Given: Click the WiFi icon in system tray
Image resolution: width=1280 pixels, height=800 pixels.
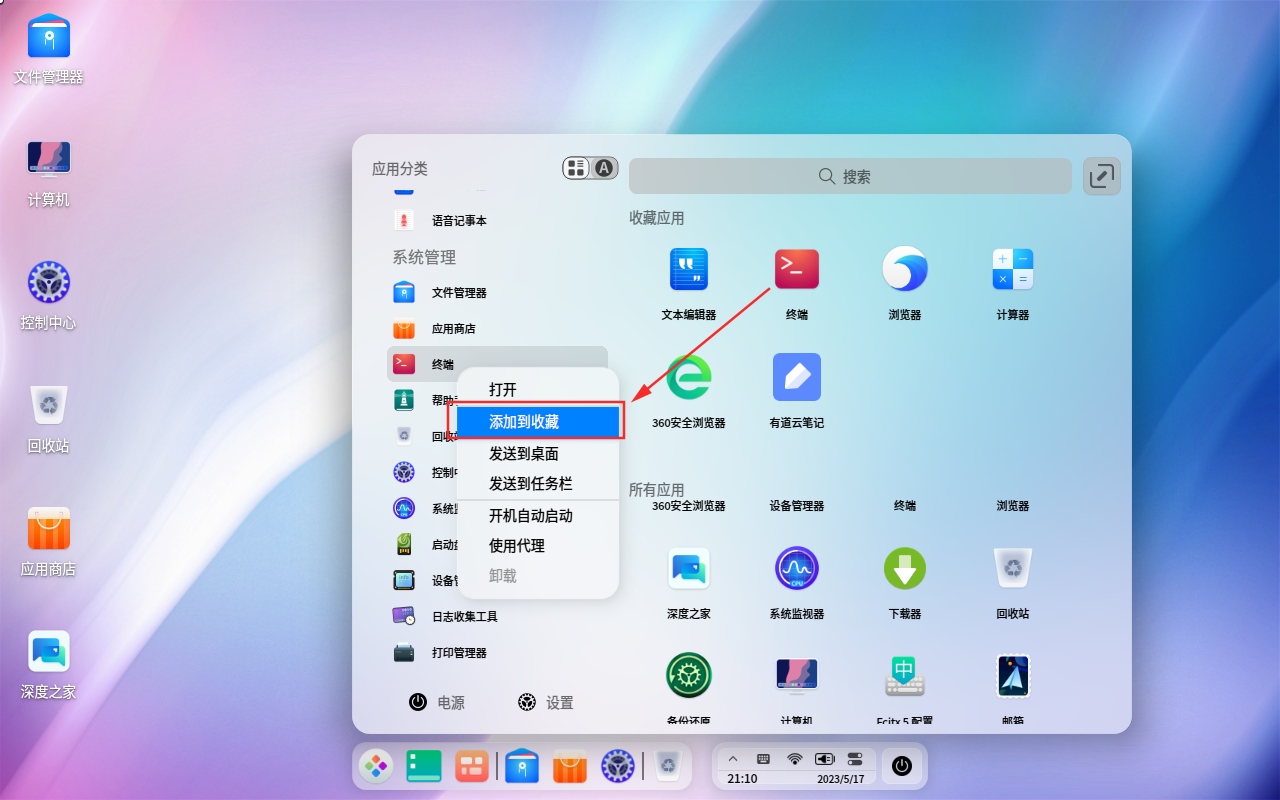Looking at the screenshot, I should 795,757.
